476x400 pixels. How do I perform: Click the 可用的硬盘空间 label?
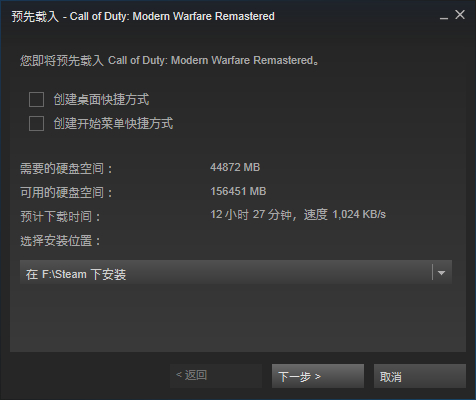[66, 193]
